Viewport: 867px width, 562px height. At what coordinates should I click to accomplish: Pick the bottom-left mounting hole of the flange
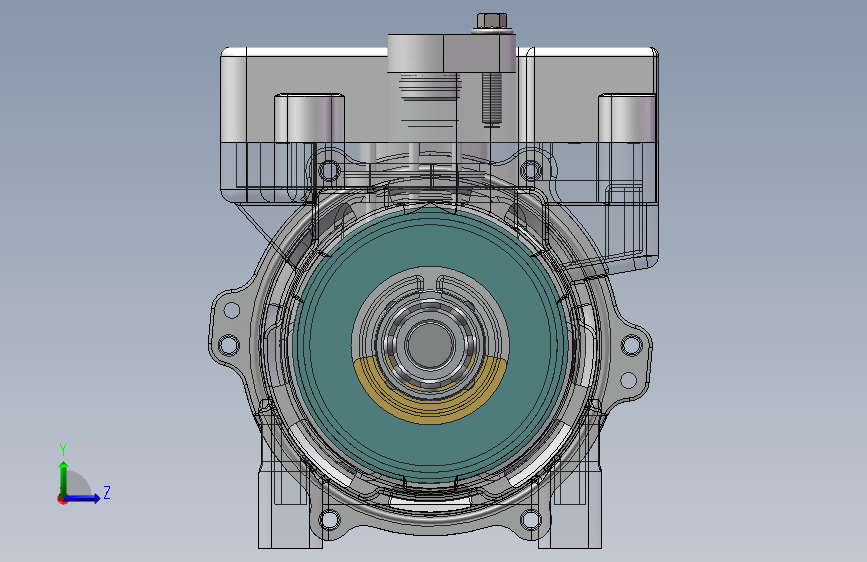pos(330,520)
